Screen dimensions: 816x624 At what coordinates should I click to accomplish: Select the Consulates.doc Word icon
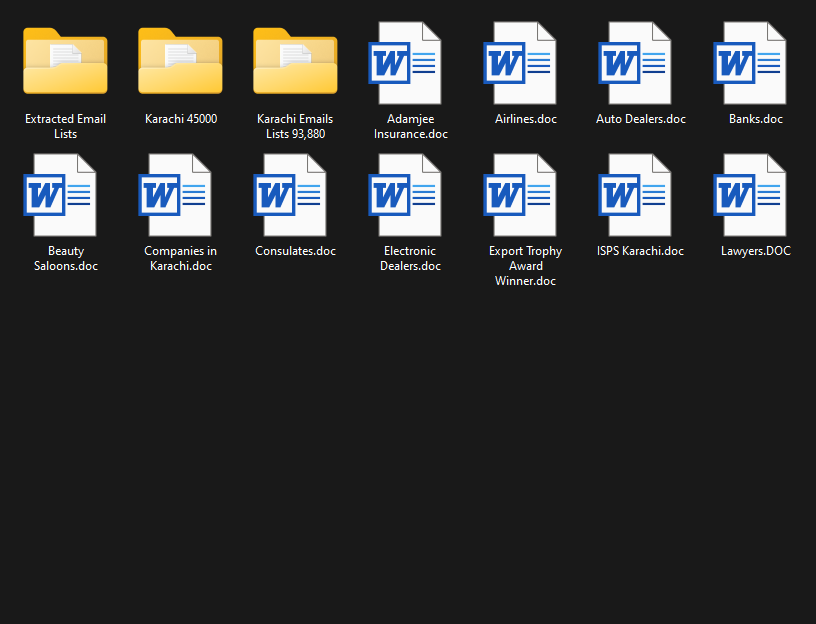click(x=295, y=195)
